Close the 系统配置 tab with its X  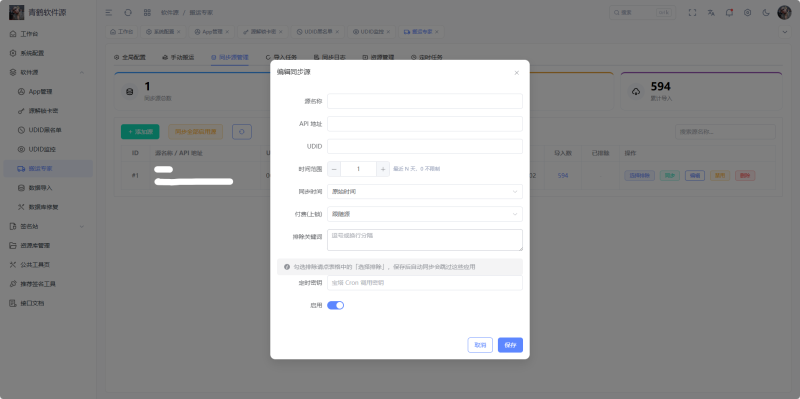point(179,32)
